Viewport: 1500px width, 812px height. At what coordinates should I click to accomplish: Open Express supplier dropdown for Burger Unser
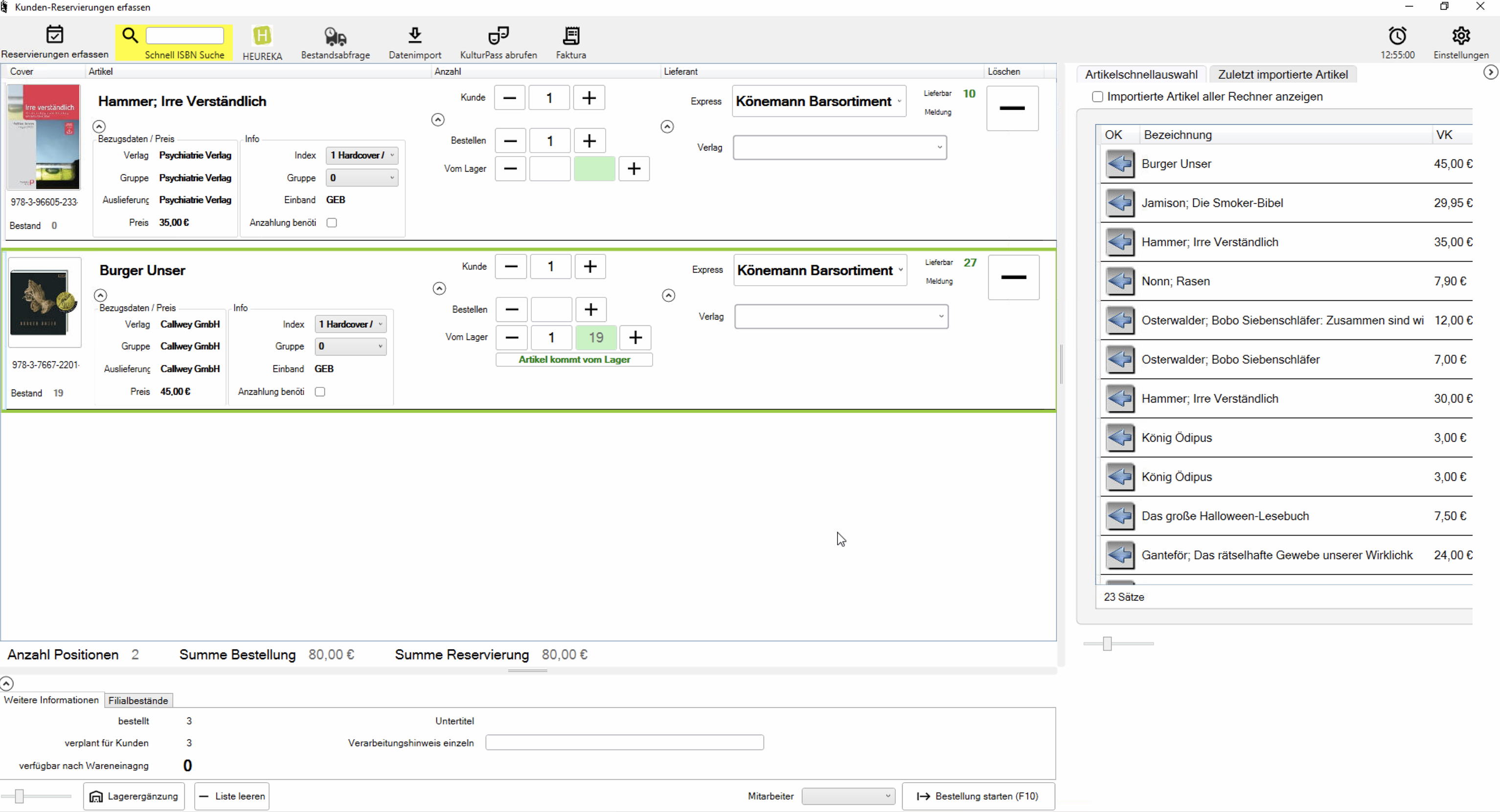pos(820,270)
